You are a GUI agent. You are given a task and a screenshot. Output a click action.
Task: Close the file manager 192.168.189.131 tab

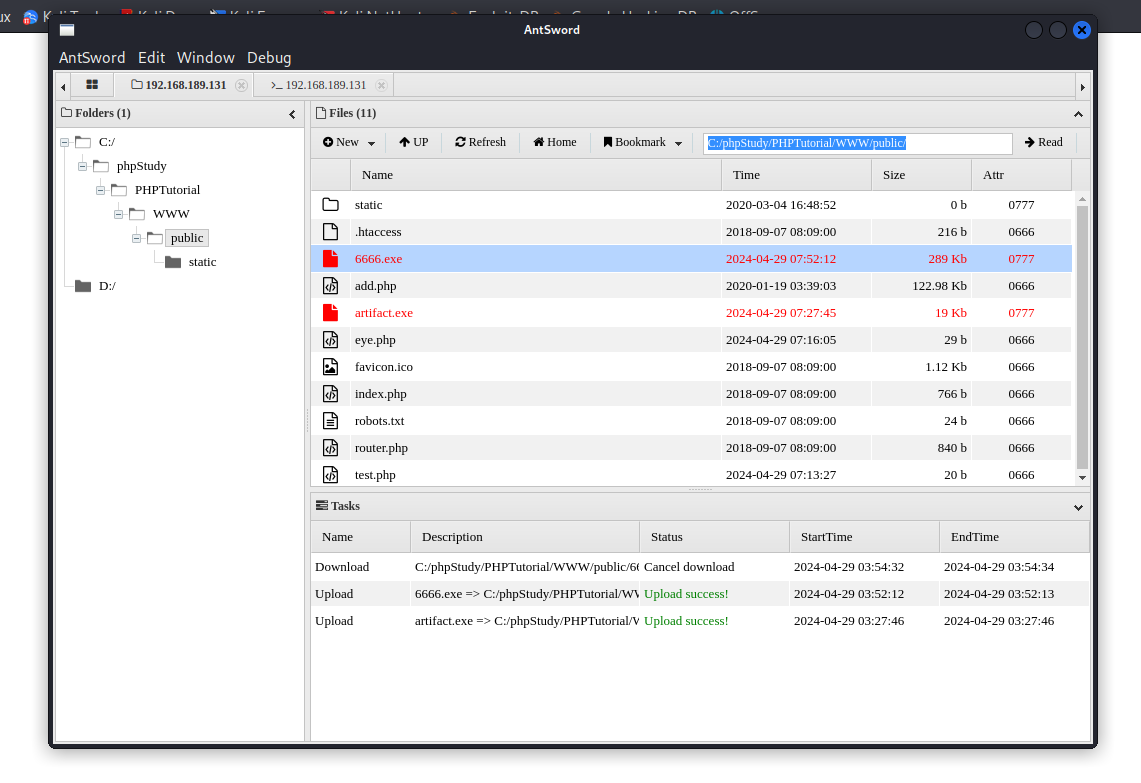pos(242,85)
